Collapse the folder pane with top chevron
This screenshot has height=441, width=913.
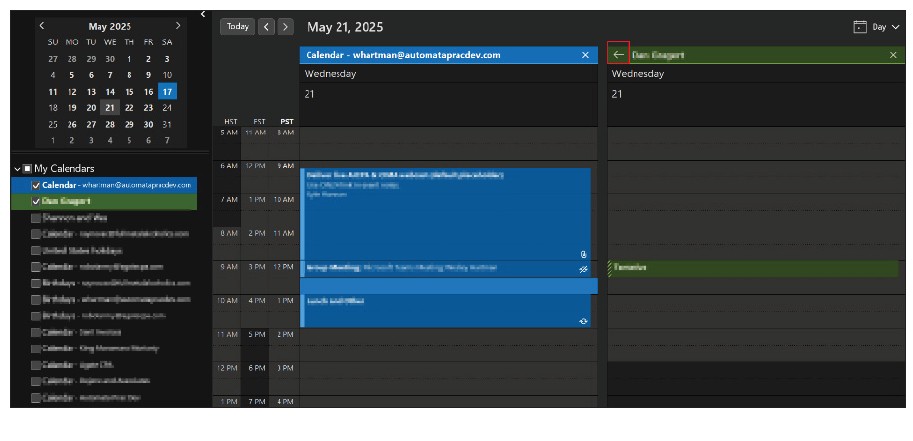[203, 14]
